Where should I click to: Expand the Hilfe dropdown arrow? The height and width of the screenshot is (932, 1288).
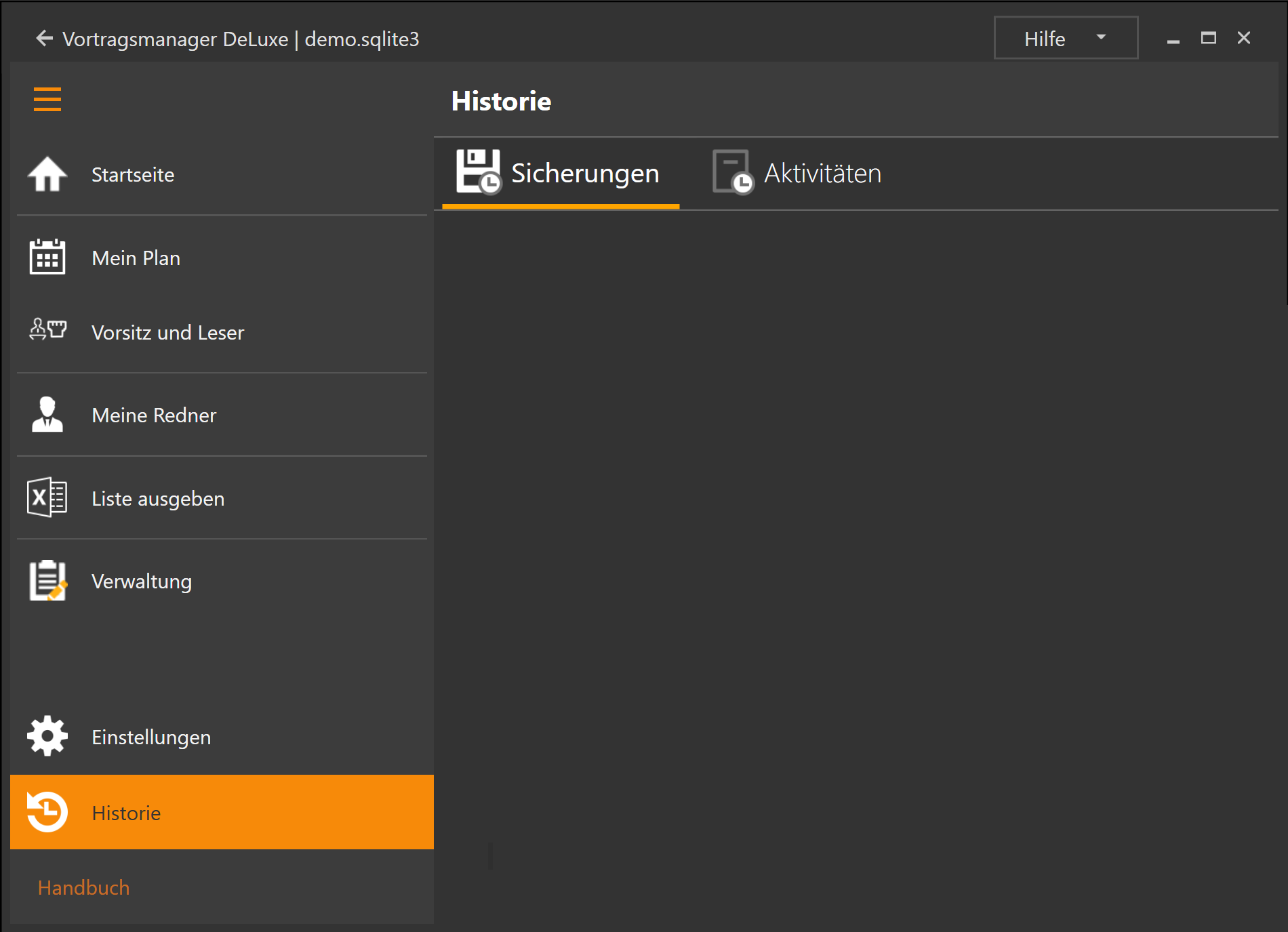pos(1101,37)
